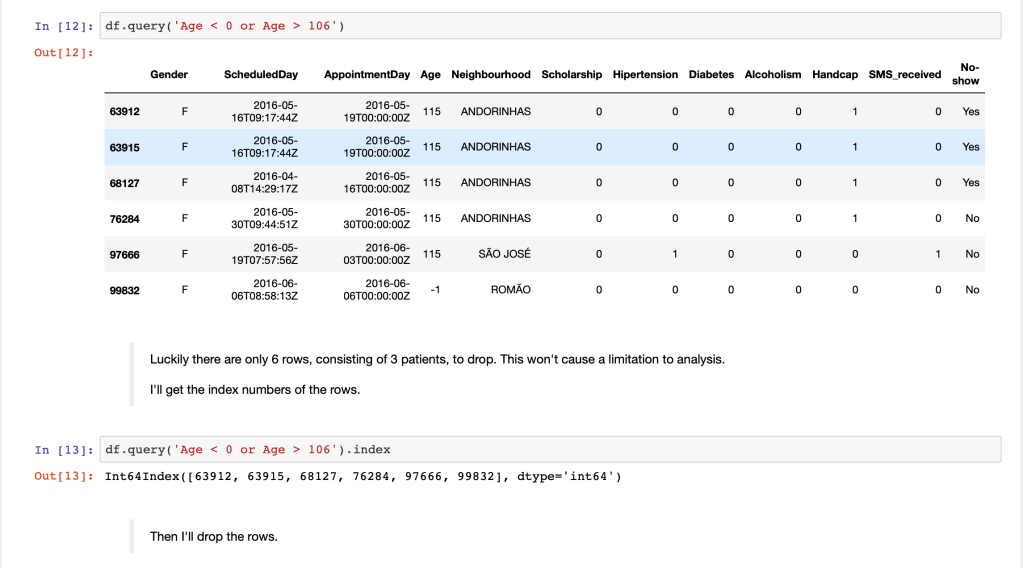Click the Int64Index output text
Image resolution: width=1023 pixels, height=568 pixels.
(x=363, y=476)
